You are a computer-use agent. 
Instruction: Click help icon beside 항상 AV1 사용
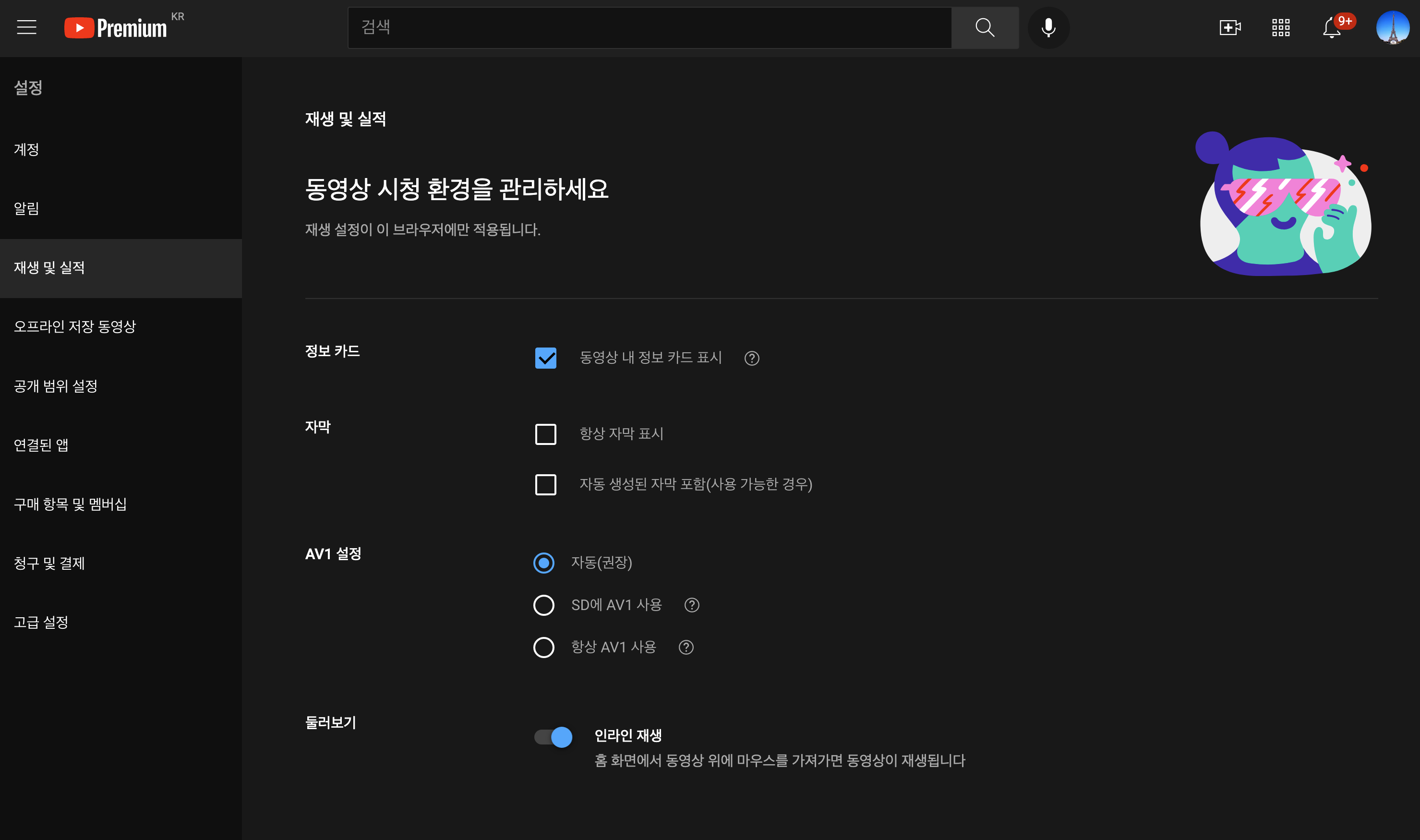pos(686,648)
